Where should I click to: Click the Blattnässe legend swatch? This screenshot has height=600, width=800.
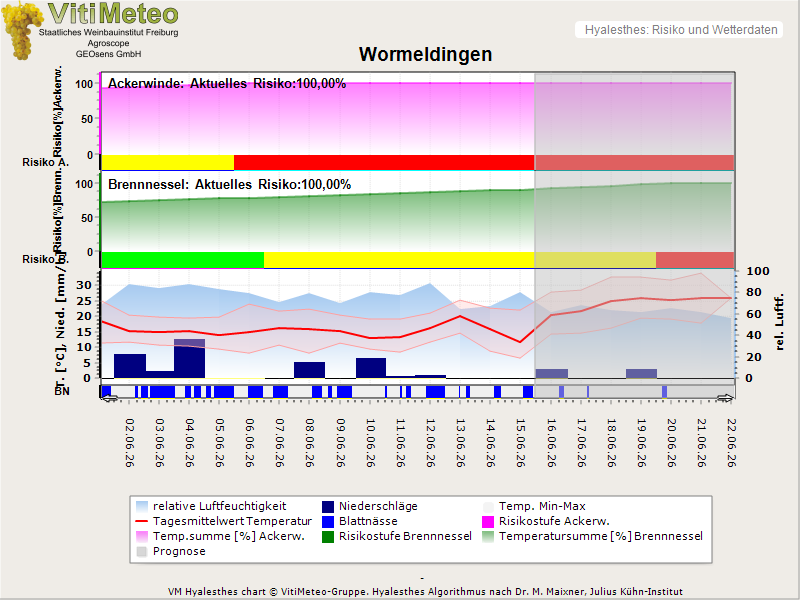click(328, 521)
